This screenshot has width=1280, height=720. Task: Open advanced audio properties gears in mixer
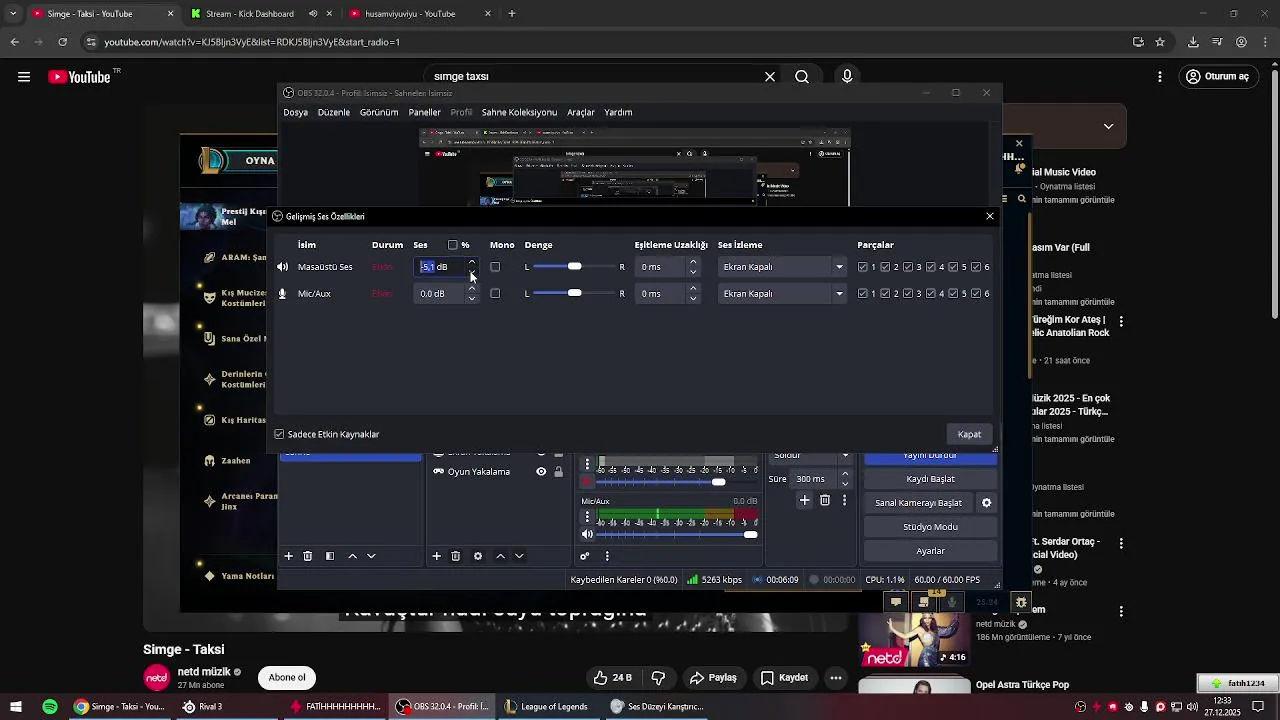click(585, 556)
